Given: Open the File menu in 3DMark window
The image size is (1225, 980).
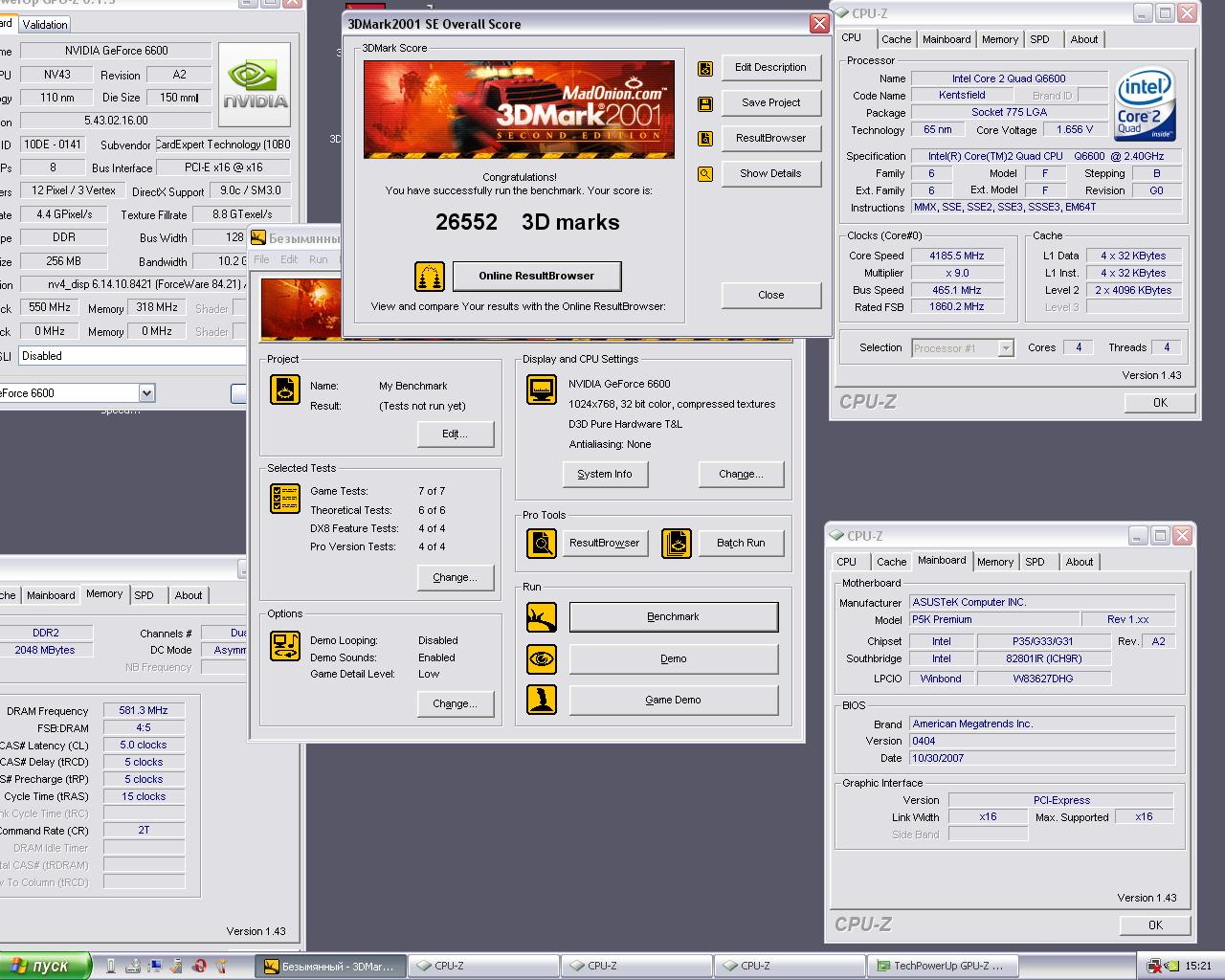Looking at the screenshot, I should pos(261,259).
